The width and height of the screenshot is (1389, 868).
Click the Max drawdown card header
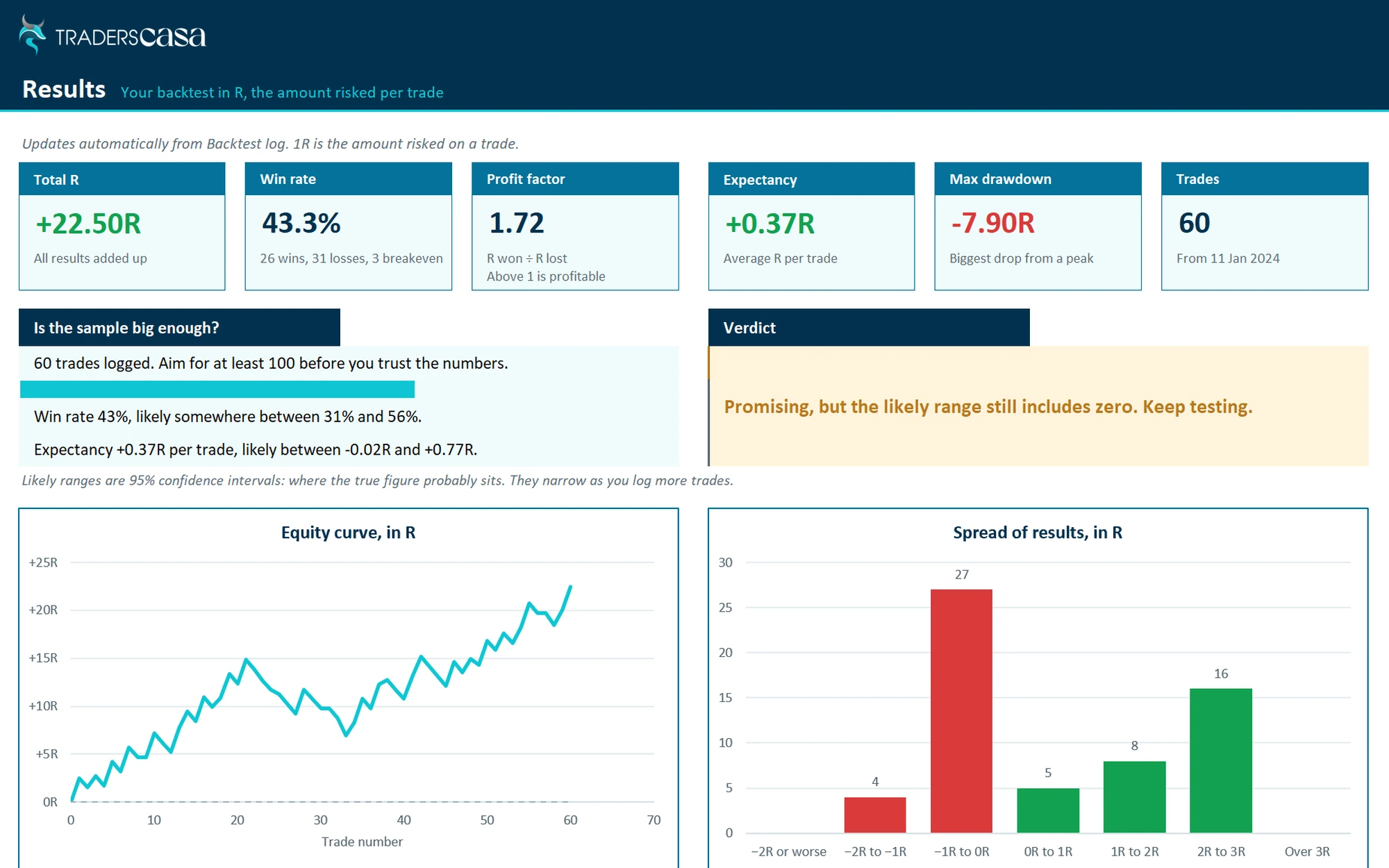pyautogui.click(x=1038, y=179)
